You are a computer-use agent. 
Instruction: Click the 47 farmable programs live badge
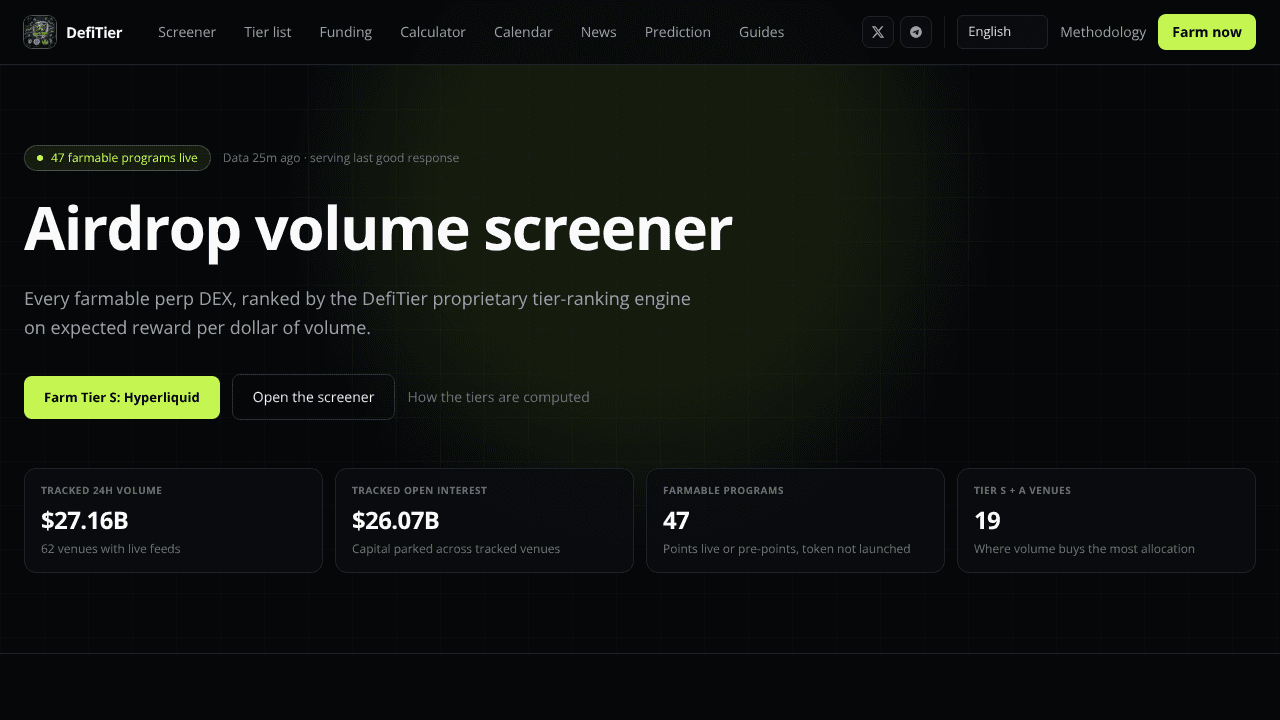pos(117,158)
